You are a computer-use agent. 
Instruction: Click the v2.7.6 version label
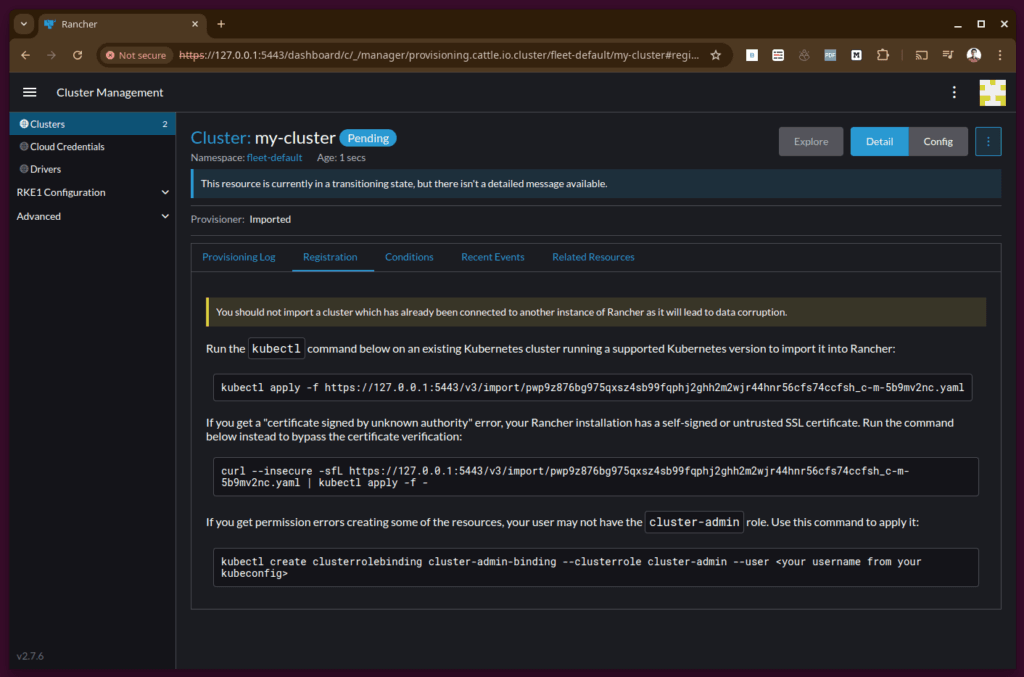[x=30, y=655]
